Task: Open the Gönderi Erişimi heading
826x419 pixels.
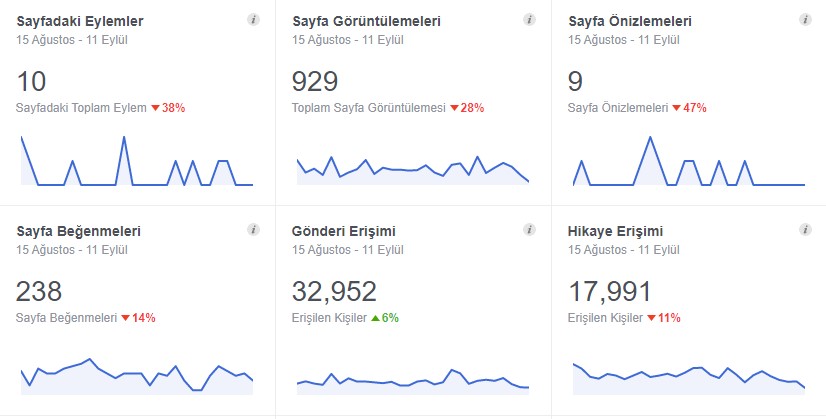Action: 344,231
